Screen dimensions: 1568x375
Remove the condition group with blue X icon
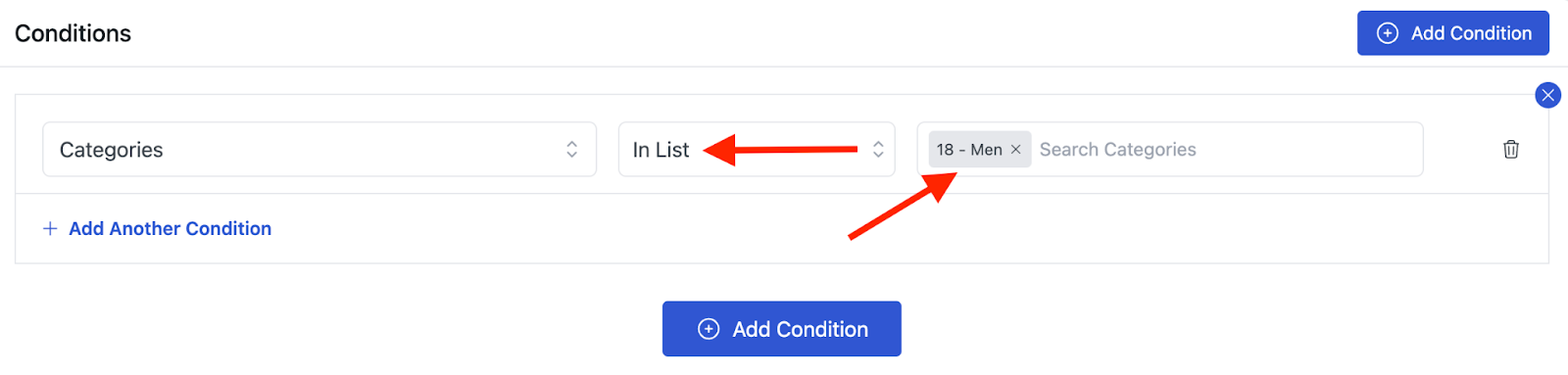(x=1547, y=95)
